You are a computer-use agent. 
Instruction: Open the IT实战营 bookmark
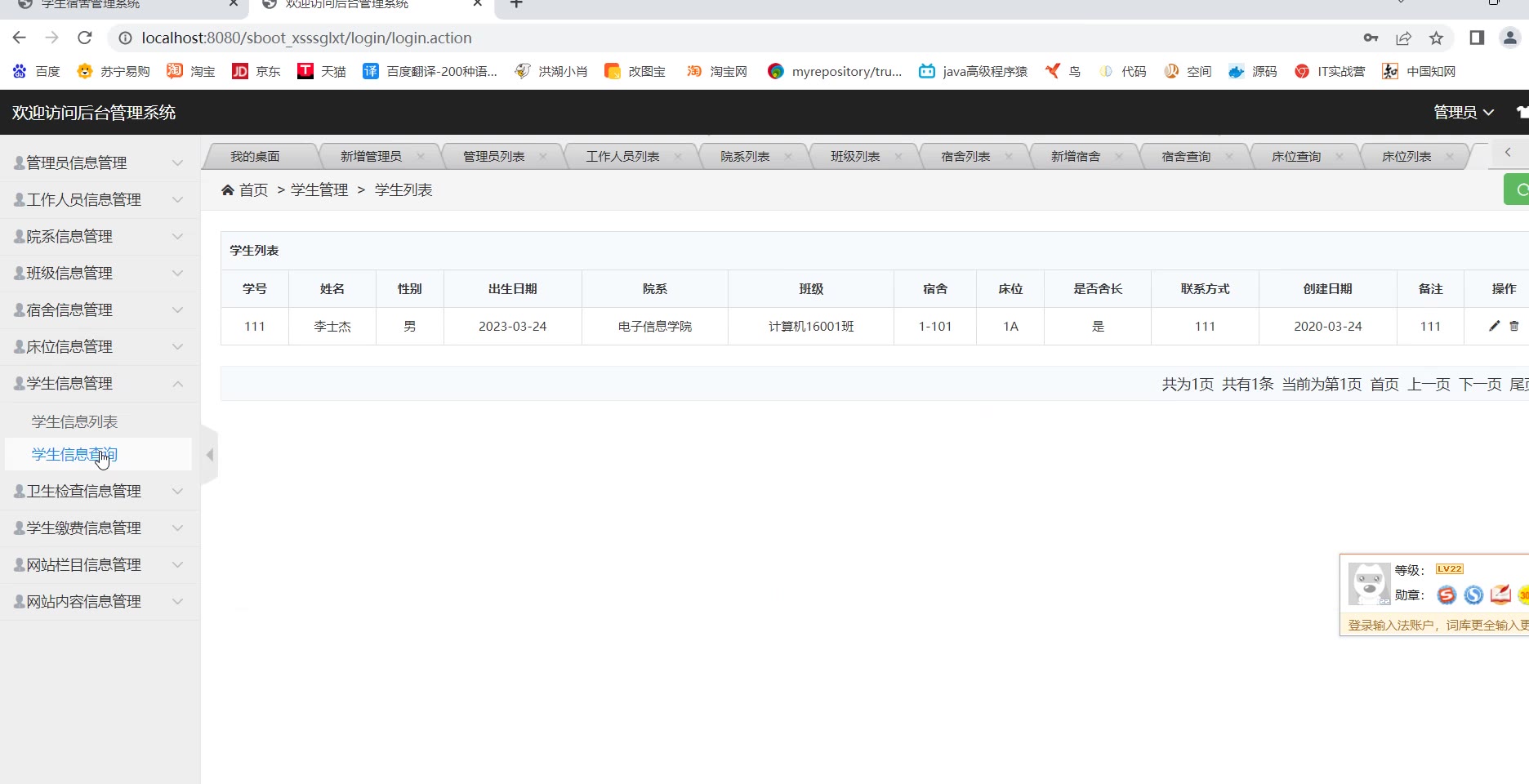click(x=1330, y=71)
